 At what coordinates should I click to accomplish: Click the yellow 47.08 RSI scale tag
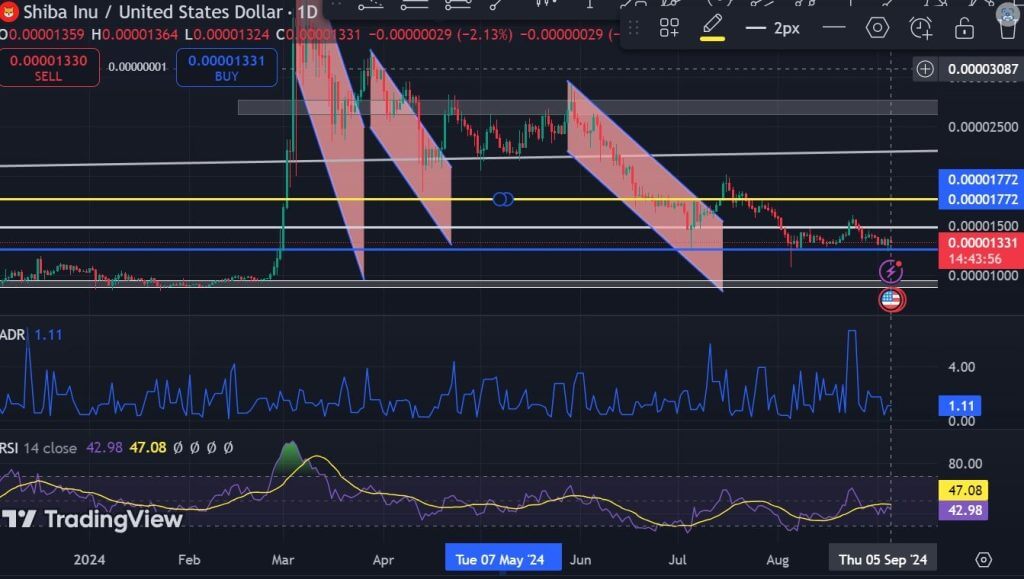pos(964,490)
